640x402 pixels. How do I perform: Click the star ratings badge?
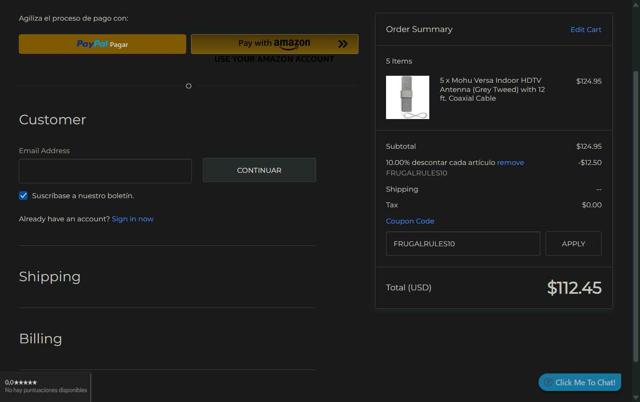tap(45, 386)
